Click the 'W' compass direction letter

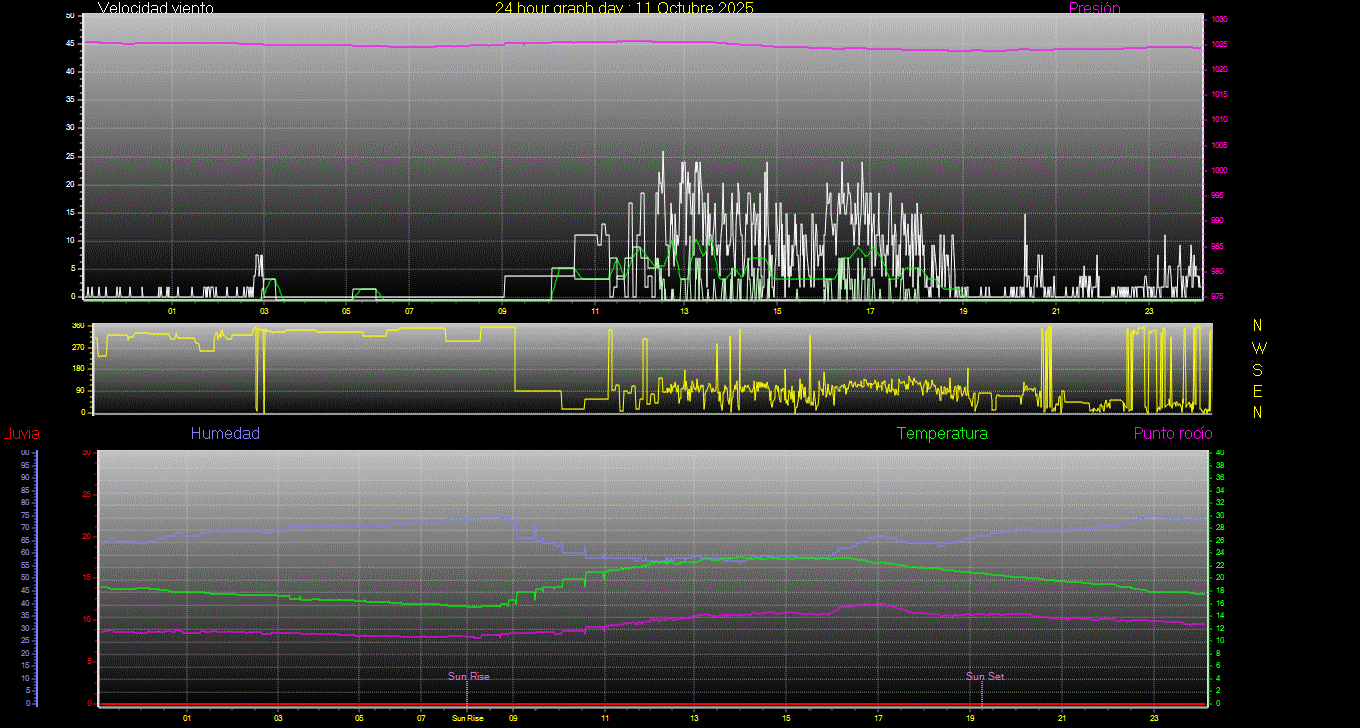point(1258,348)
